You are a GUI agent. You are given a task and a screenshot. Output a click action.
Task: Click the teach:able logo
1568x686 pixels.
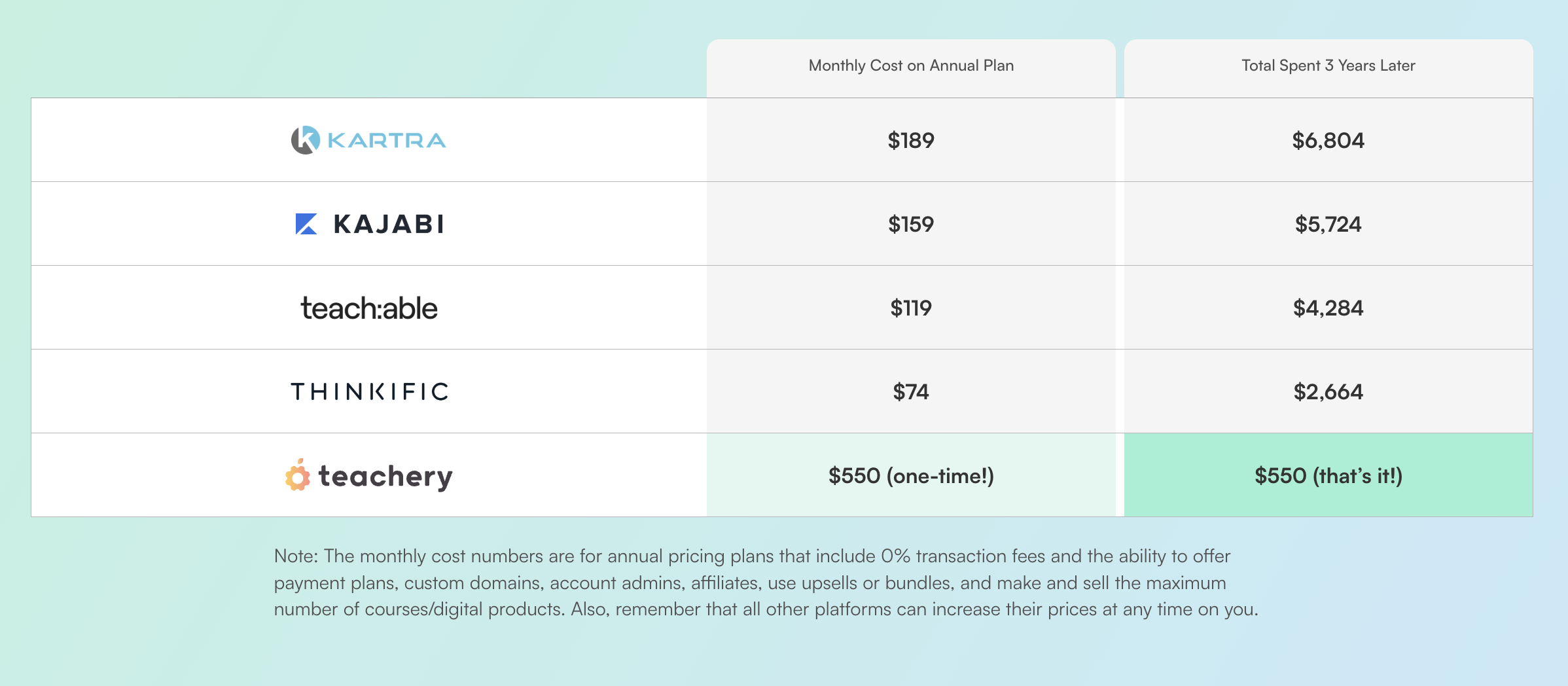tap(369, 308)
